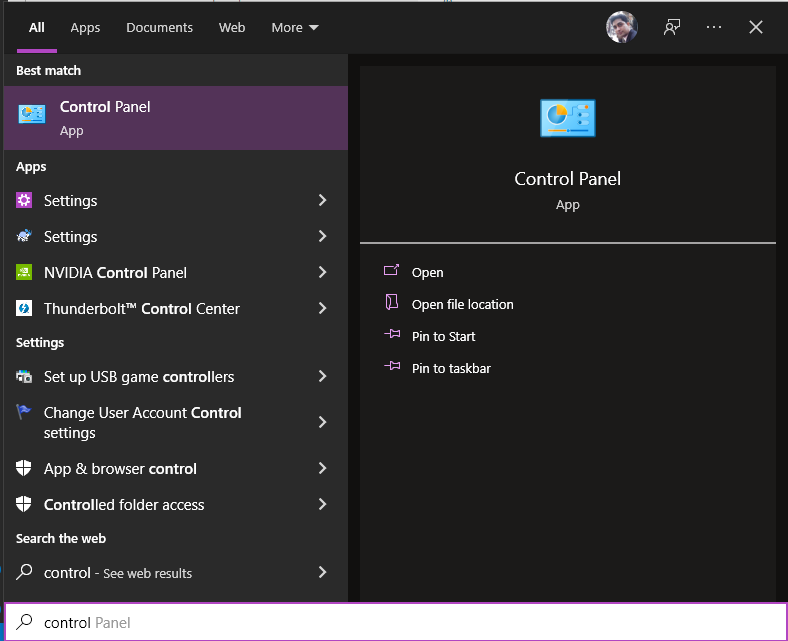The width and height of the screenshot is (788, 641).
Task: Click the search text box
Action: click(400, 623)
